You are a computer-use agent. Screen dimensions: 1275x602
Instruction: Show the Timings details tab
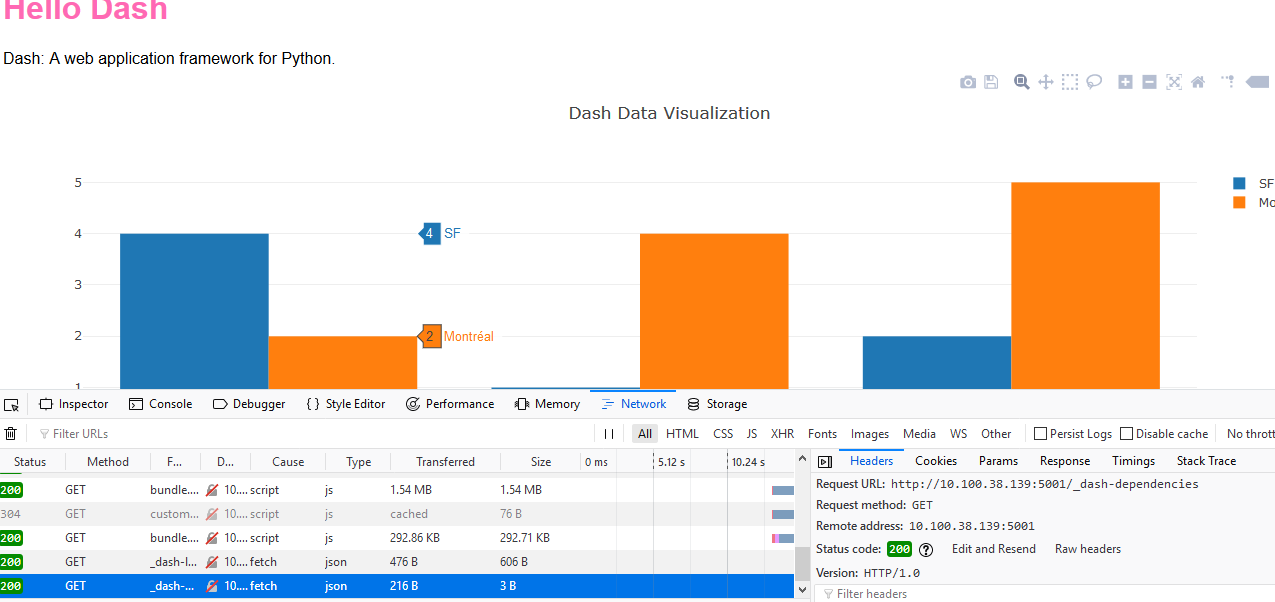click(1133, 461)
